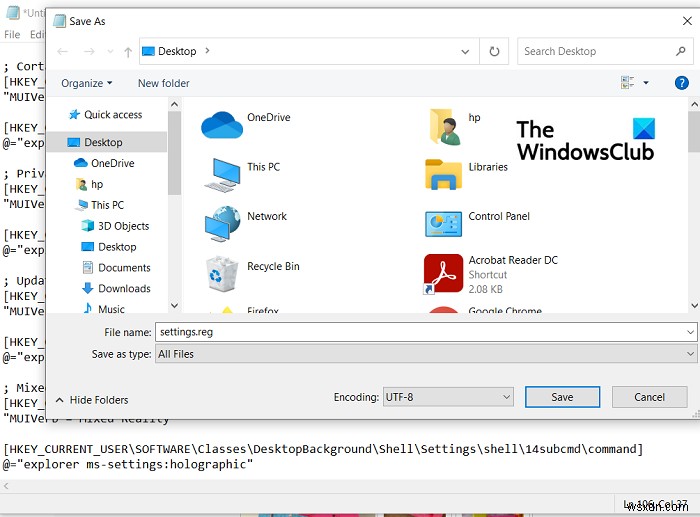Select the highlighted Desktop item in the sidebar
This screenshot has width=700, height=517.
click(x=107, y=142)
